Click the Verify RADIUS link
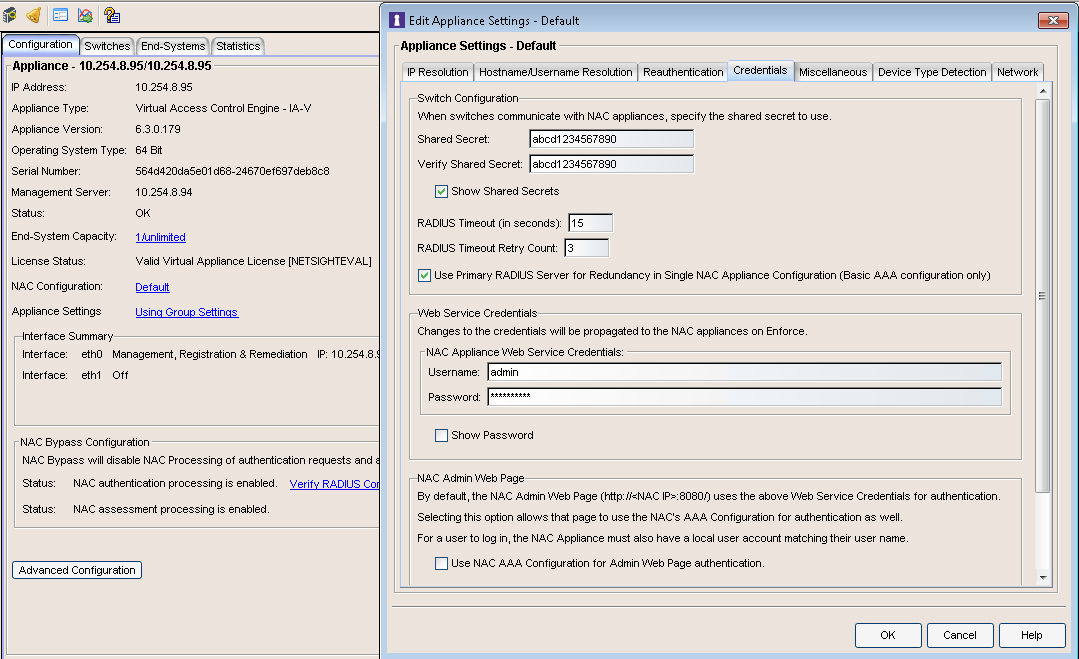This screenshot has height=659, width=1079. (334, 484)
